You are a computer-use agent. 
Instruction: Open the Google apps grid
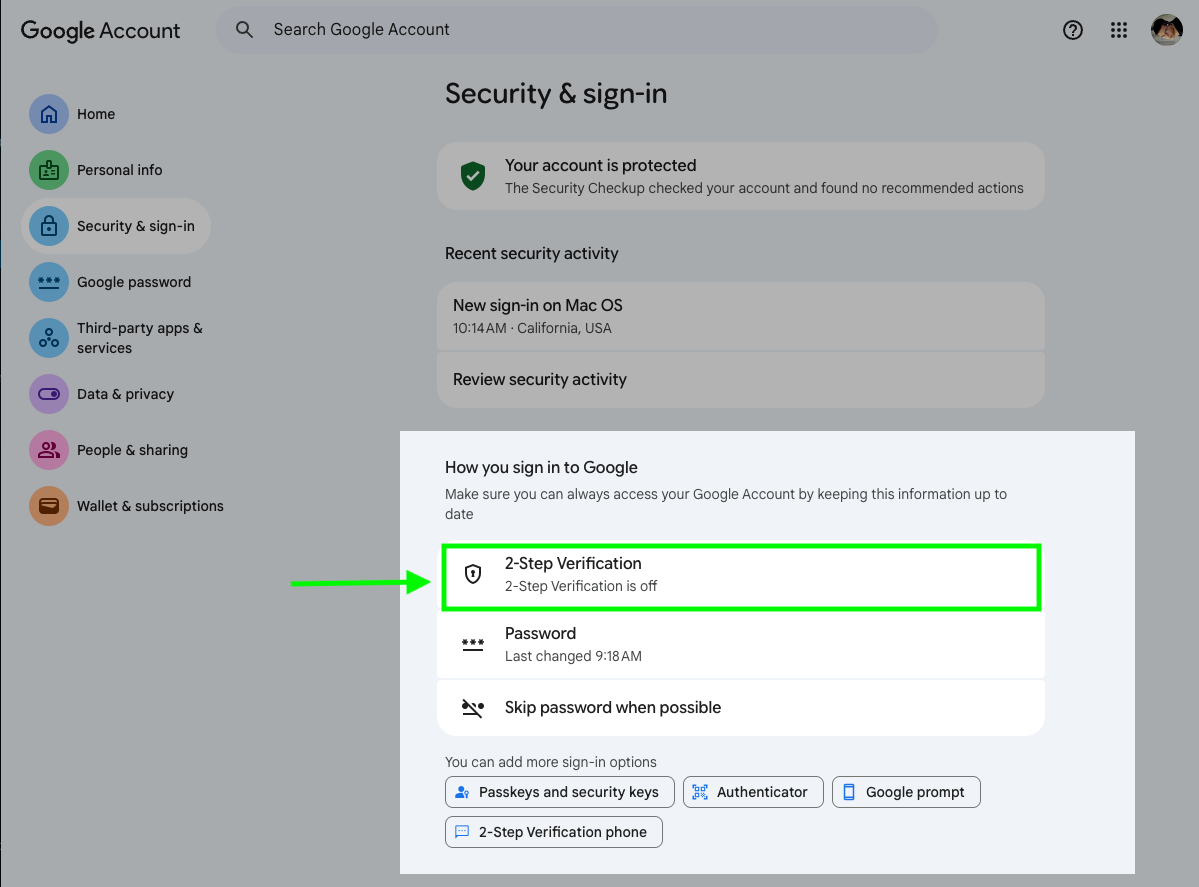pos(1119,30)
